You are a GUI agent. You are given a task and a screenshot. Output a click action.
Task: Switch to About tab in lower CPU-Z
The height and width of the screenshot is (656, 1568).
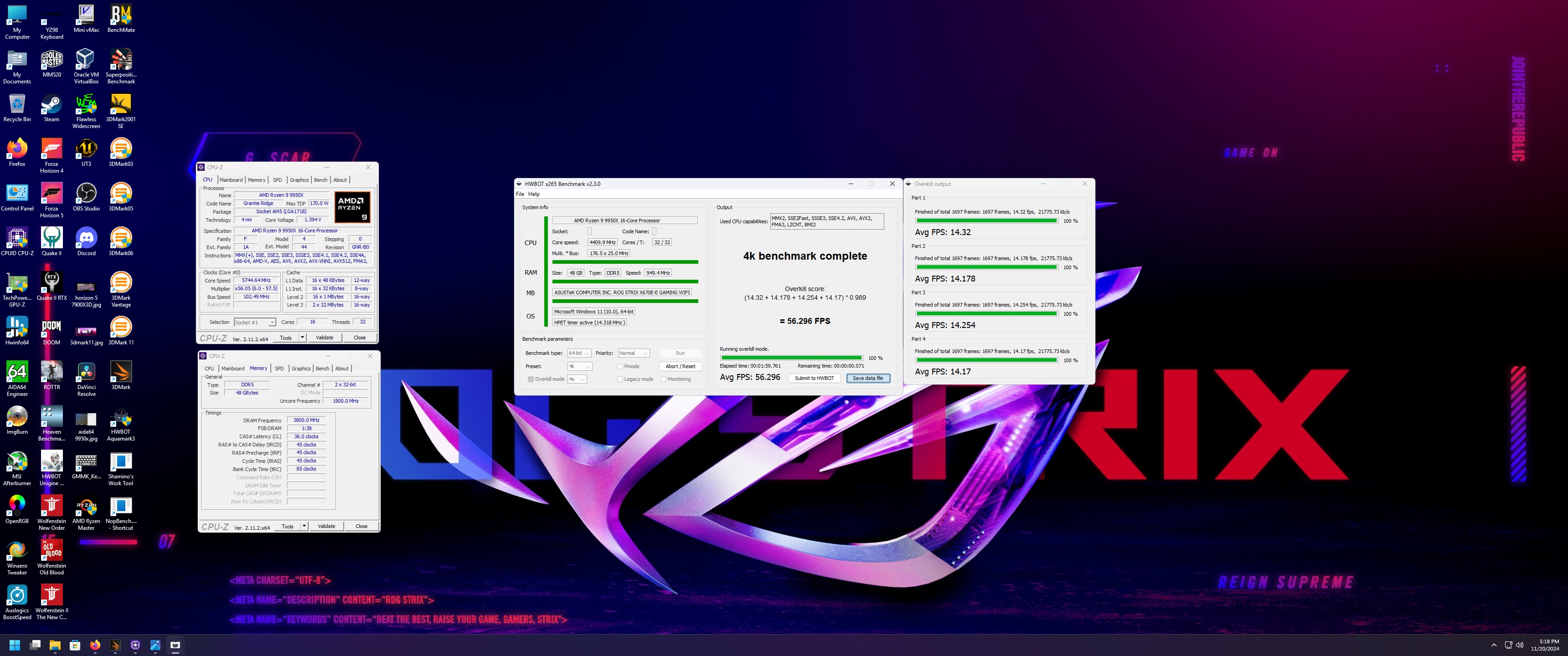tap(342, 369)
